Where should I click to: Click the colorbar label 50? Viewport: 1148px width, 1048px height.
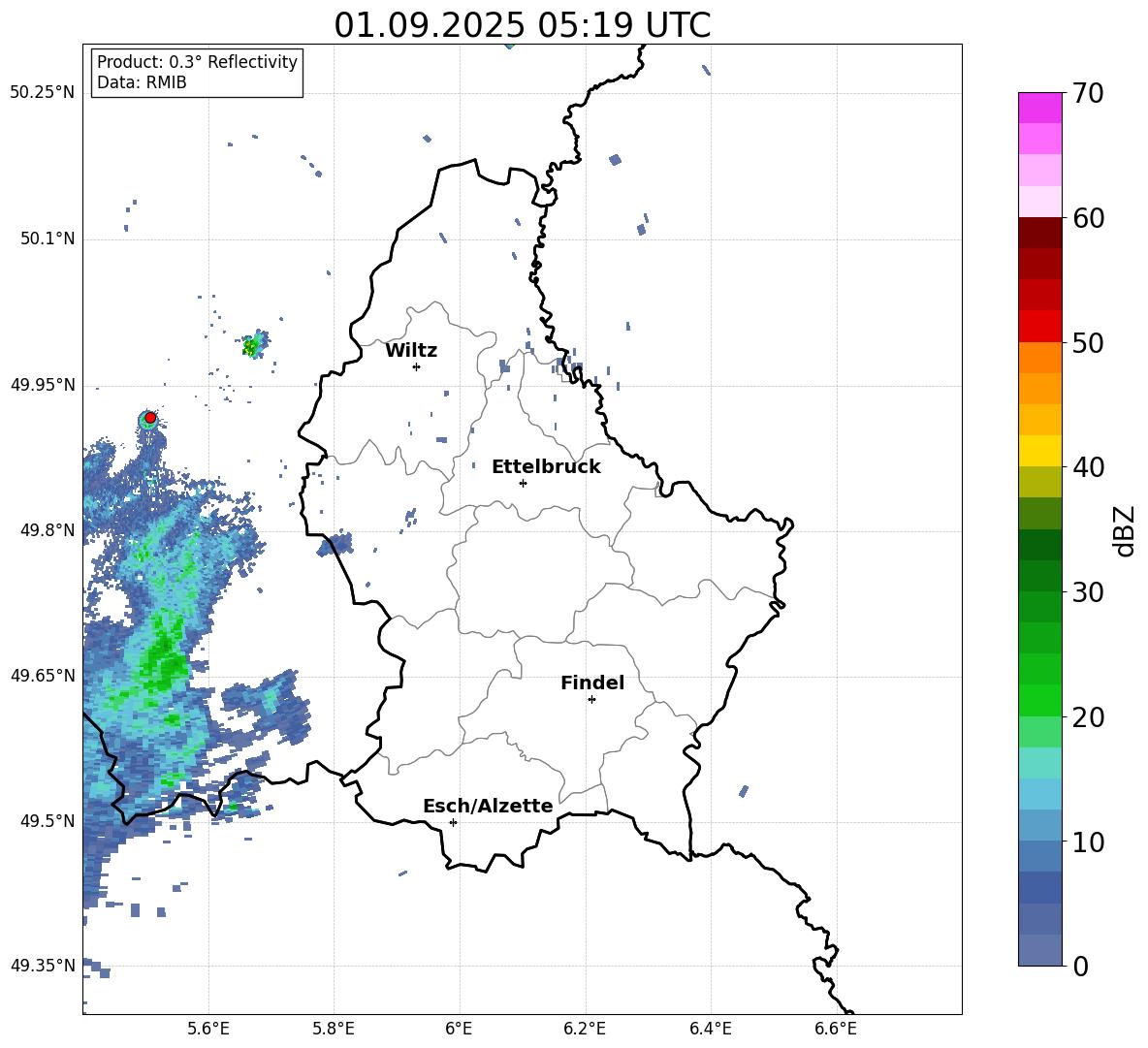[1088, 343]
